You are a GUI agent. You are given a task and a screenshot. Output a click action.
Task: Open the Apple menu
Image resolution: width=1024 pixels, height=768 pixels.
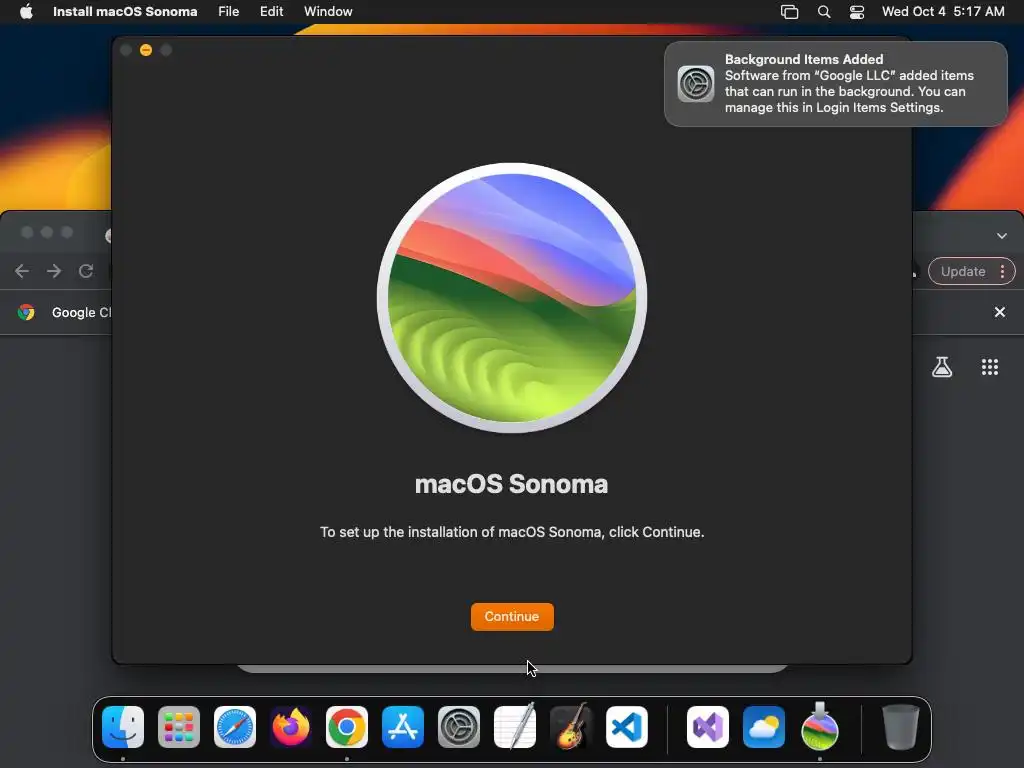pyautogui.click(x=26, y=11)
